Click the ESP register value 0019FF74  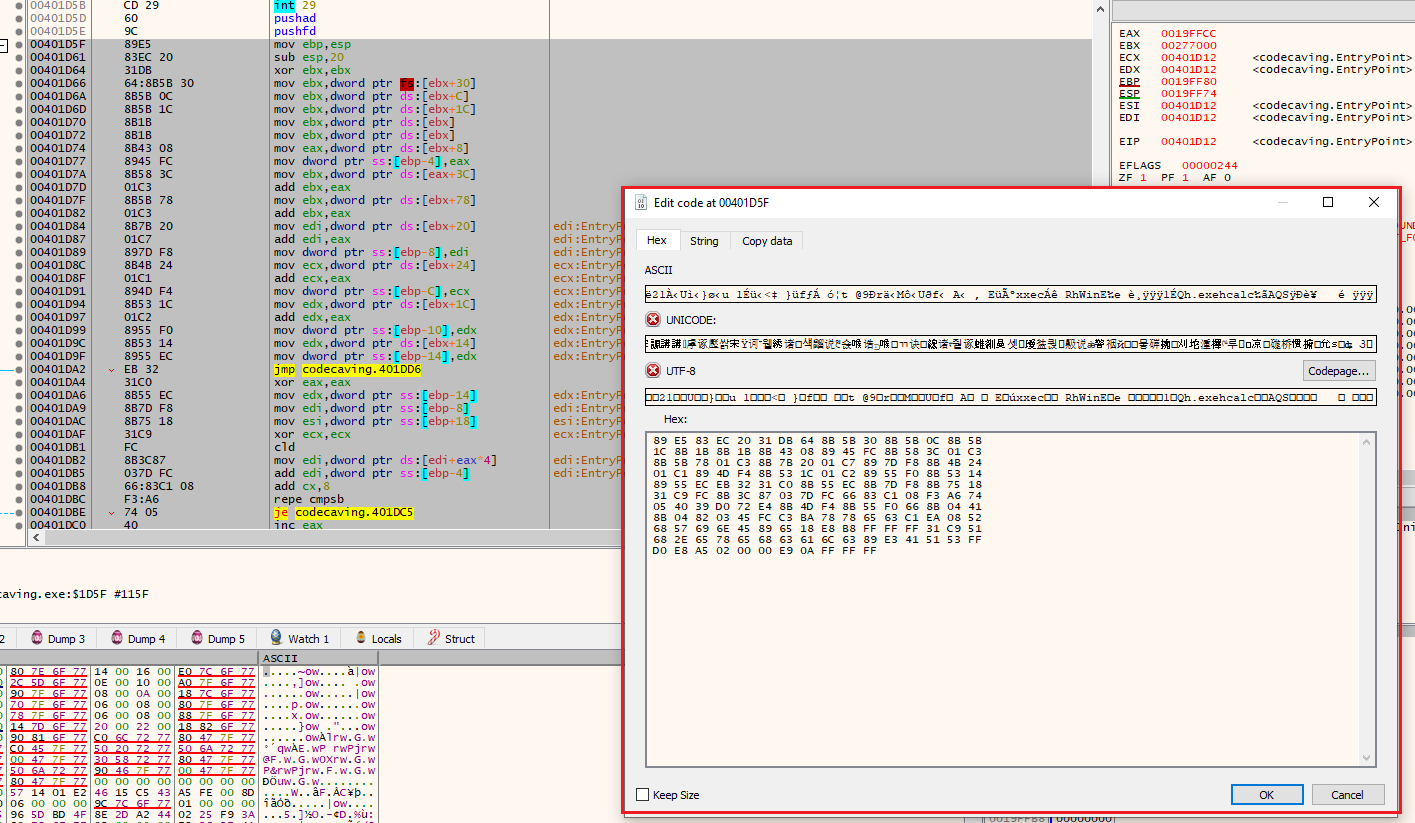point(1188,93)
